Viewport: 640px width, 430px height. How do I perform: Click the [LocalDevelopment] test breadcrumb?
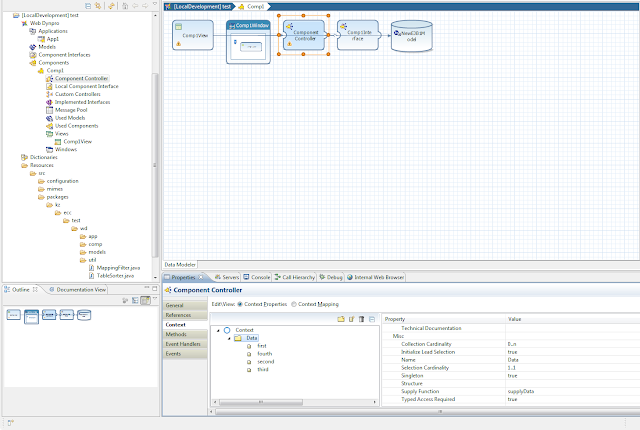(198, 7)
